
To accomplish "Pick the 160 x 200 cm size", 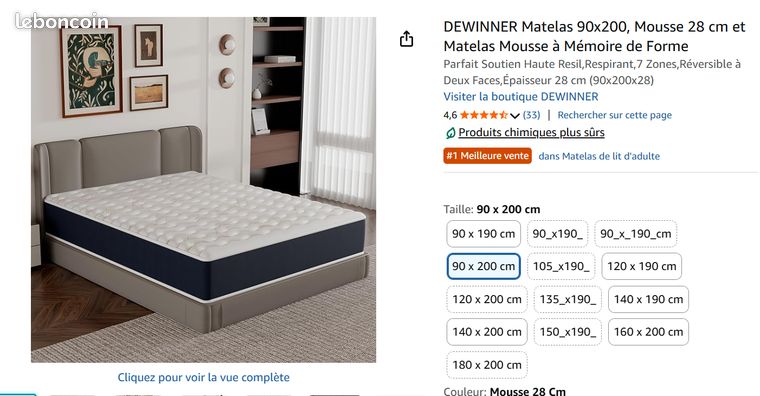I will [x=648, y=332].
